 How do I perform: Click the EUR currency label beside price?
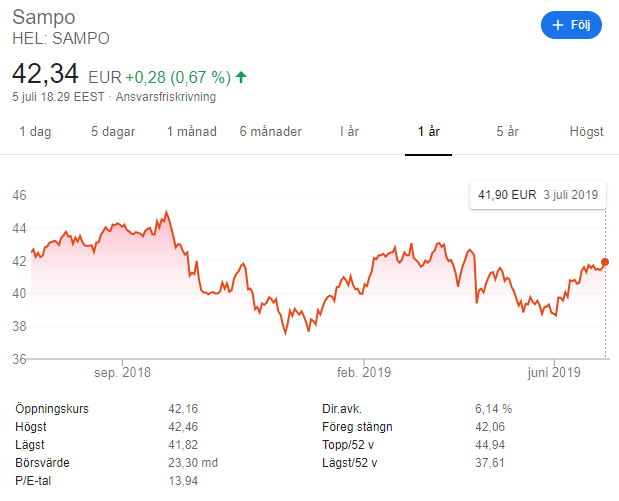[x=105, y=77]
